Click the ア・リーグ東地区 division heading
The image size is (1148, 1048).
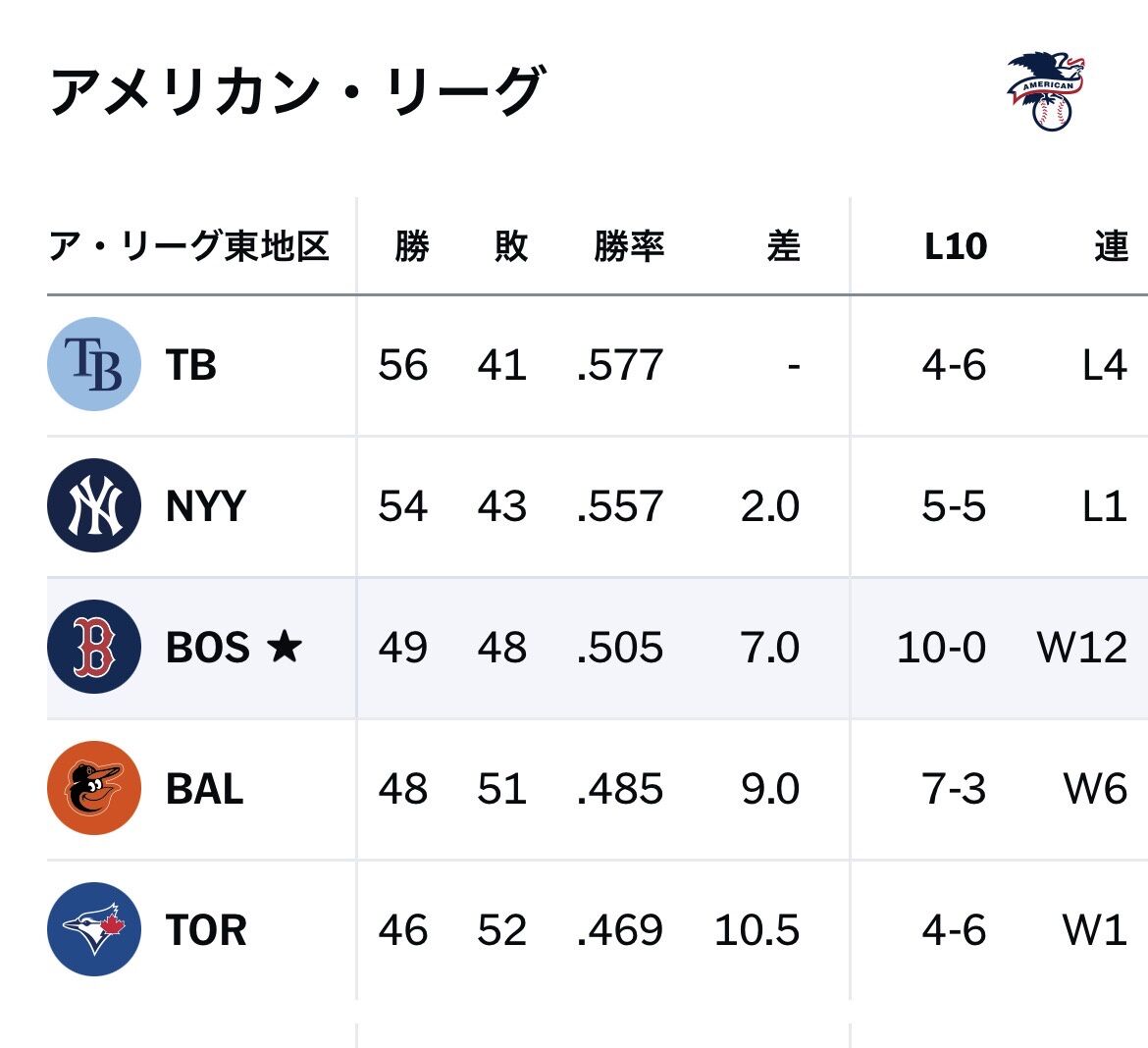(x=189, y=246)
